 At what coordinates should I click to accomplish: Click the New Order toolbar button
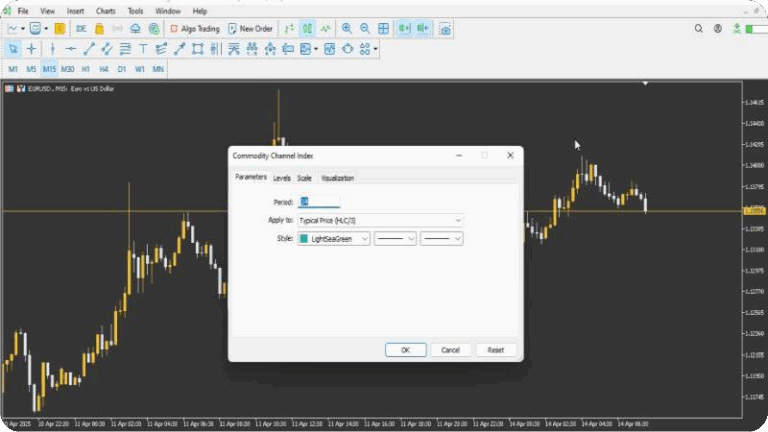pyautogui.click(x=250, y=29)
